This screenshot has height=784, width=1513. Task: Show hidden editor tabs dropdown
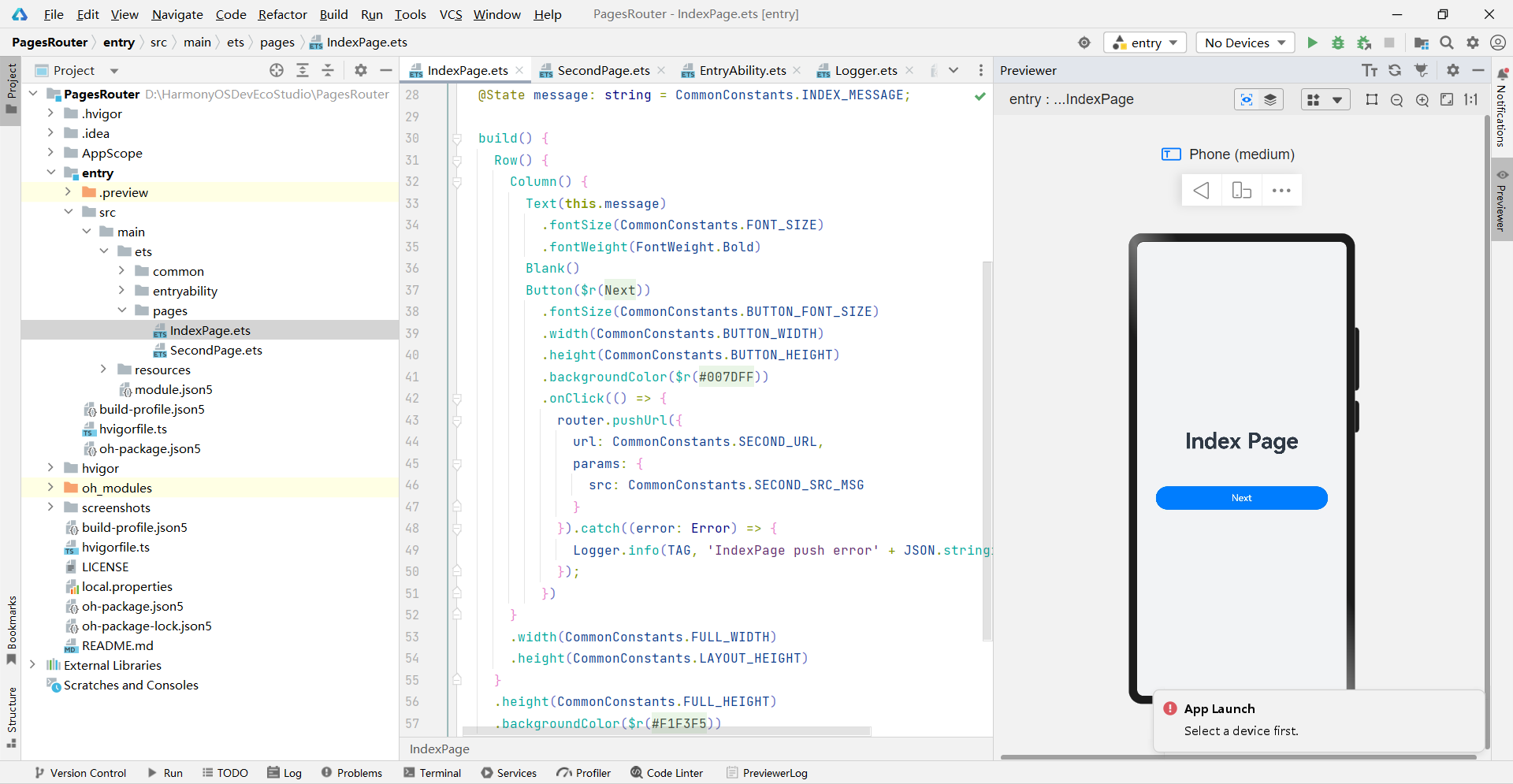954,70
